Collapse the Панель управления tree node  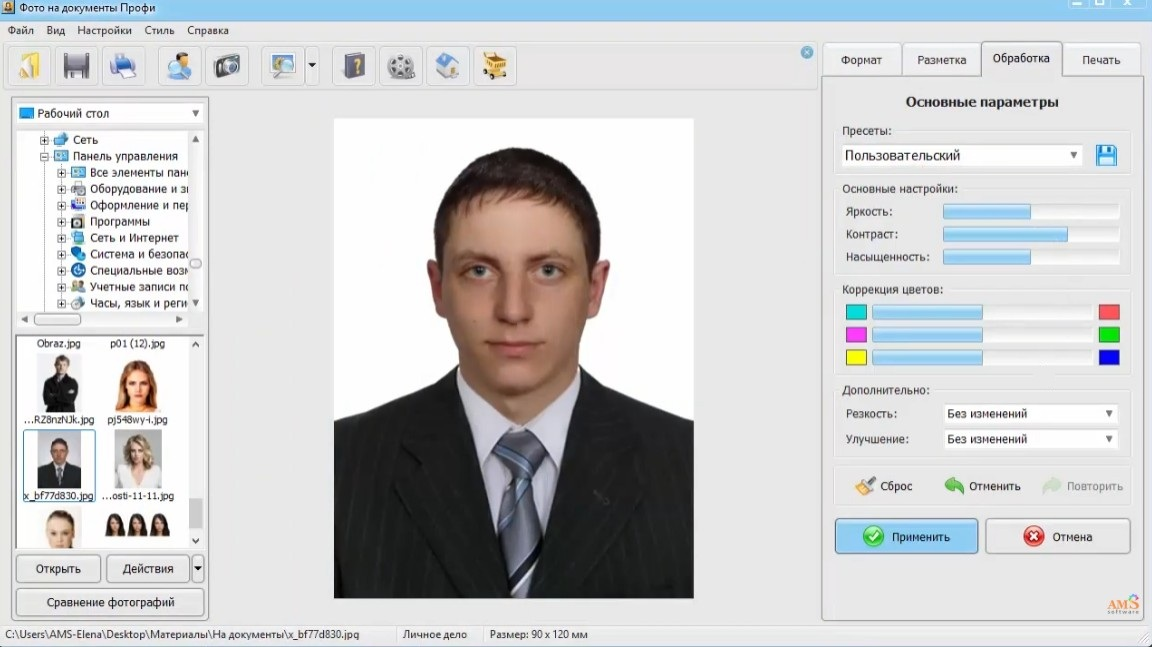44,156
